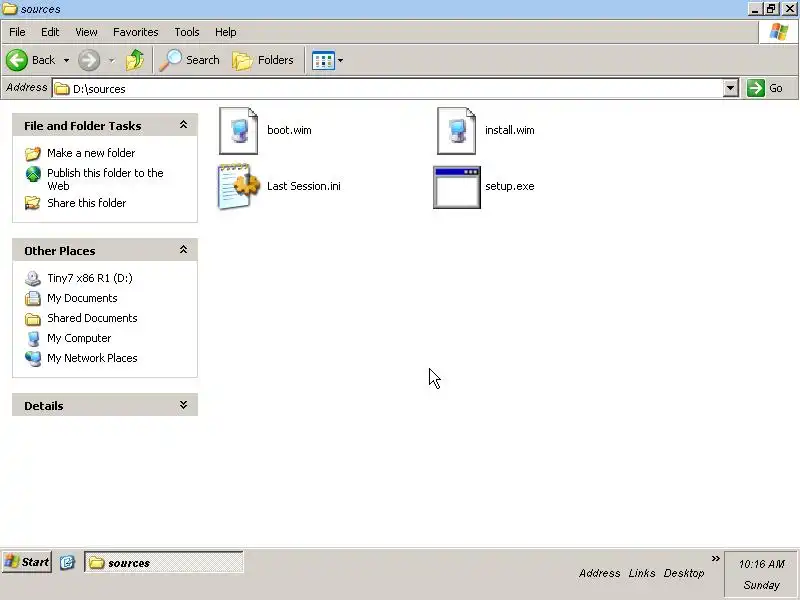800x600 pixels.
Task: Click the My Documents folder icon
Action: tap(33, 298)
